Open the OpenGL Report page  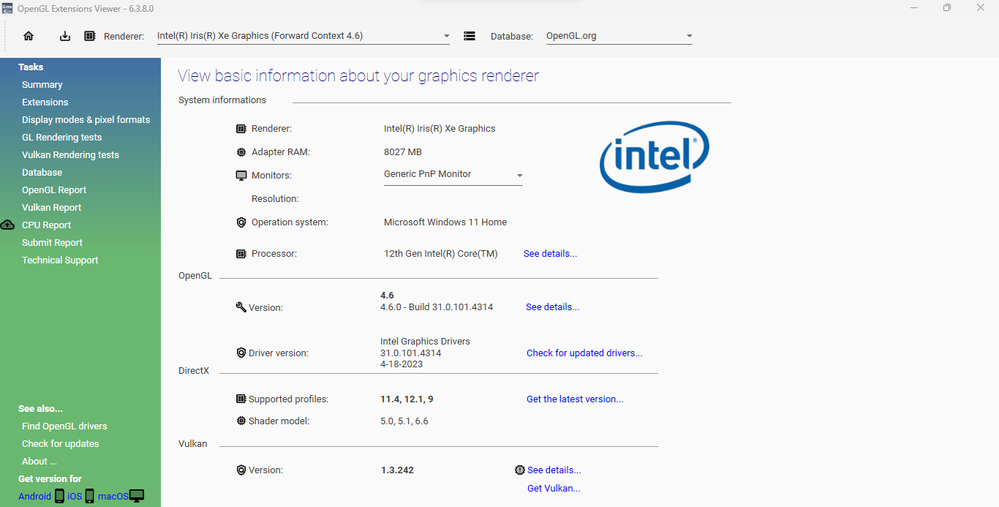[x=54, y=190]
